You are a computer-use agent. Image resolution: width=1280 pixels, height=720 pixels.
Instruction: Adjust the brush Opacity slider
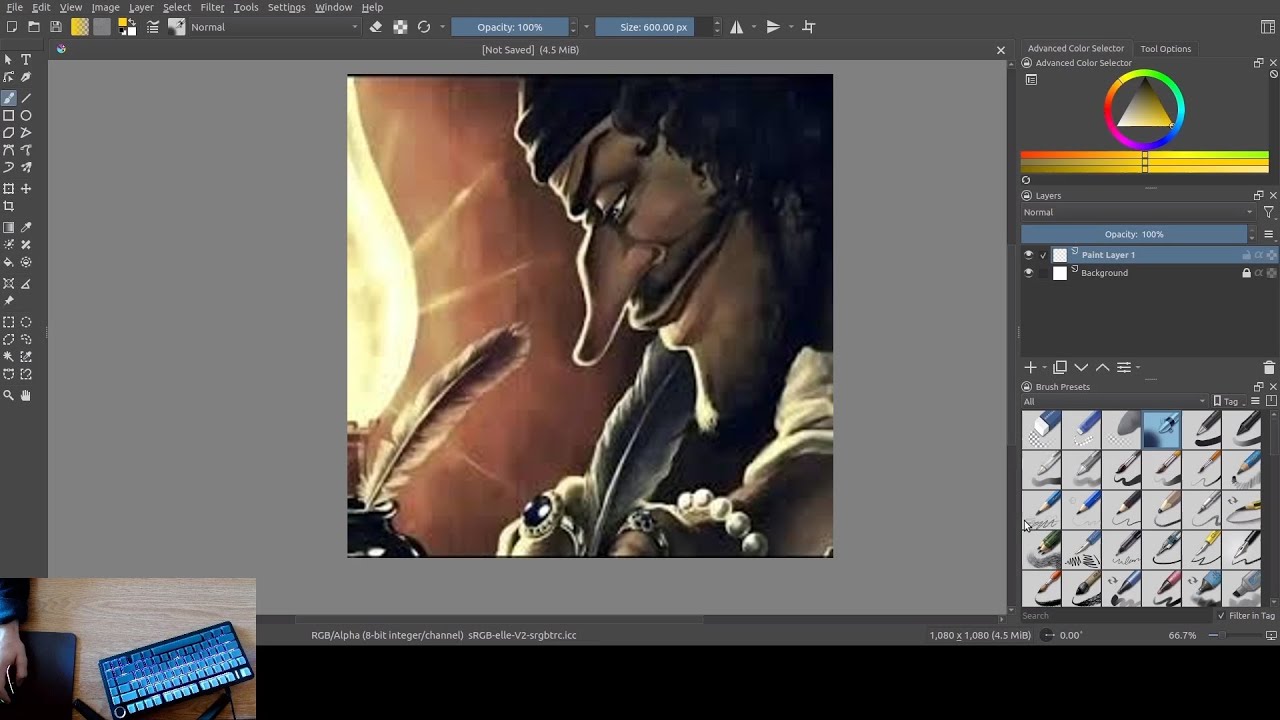tap(510, 27)
